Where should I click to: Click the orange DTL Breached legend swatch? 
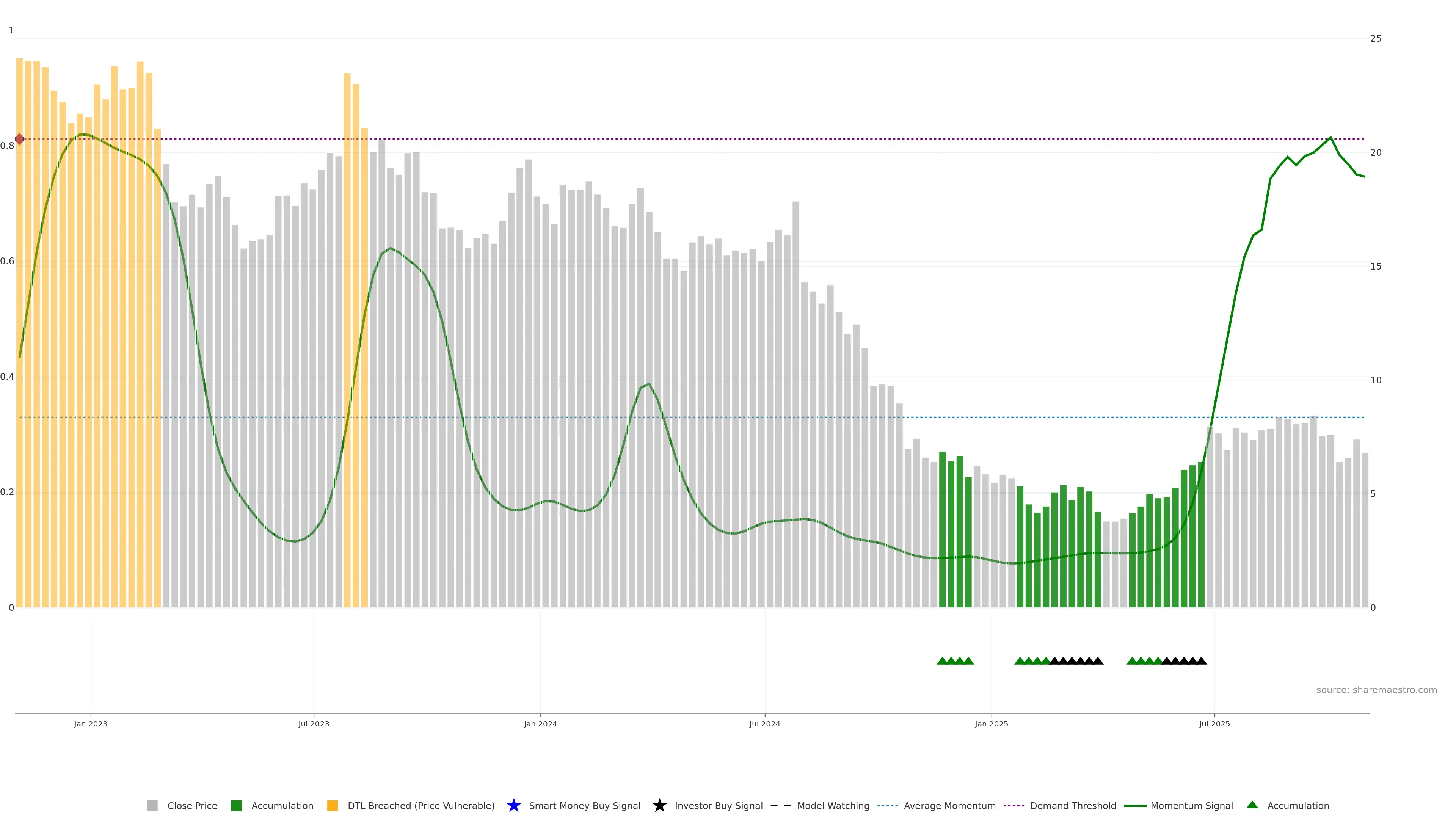[333, 806]
